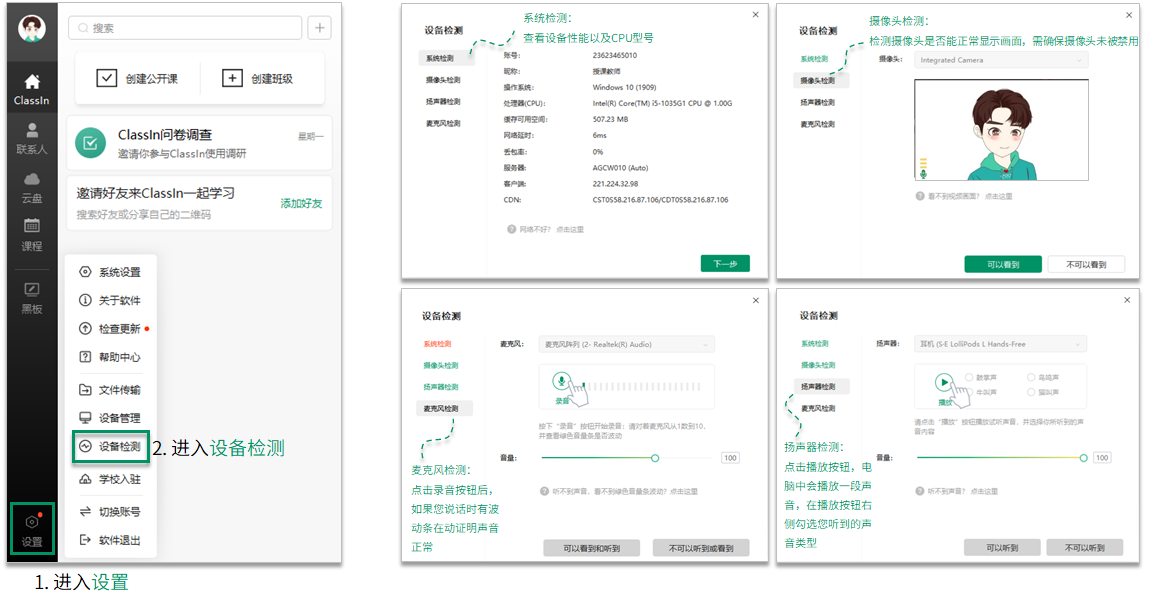Screen dimensions: 1156x603
Task: Switch to 摄像头检测 tab in the system info dialog
Action: pos(443,80)
